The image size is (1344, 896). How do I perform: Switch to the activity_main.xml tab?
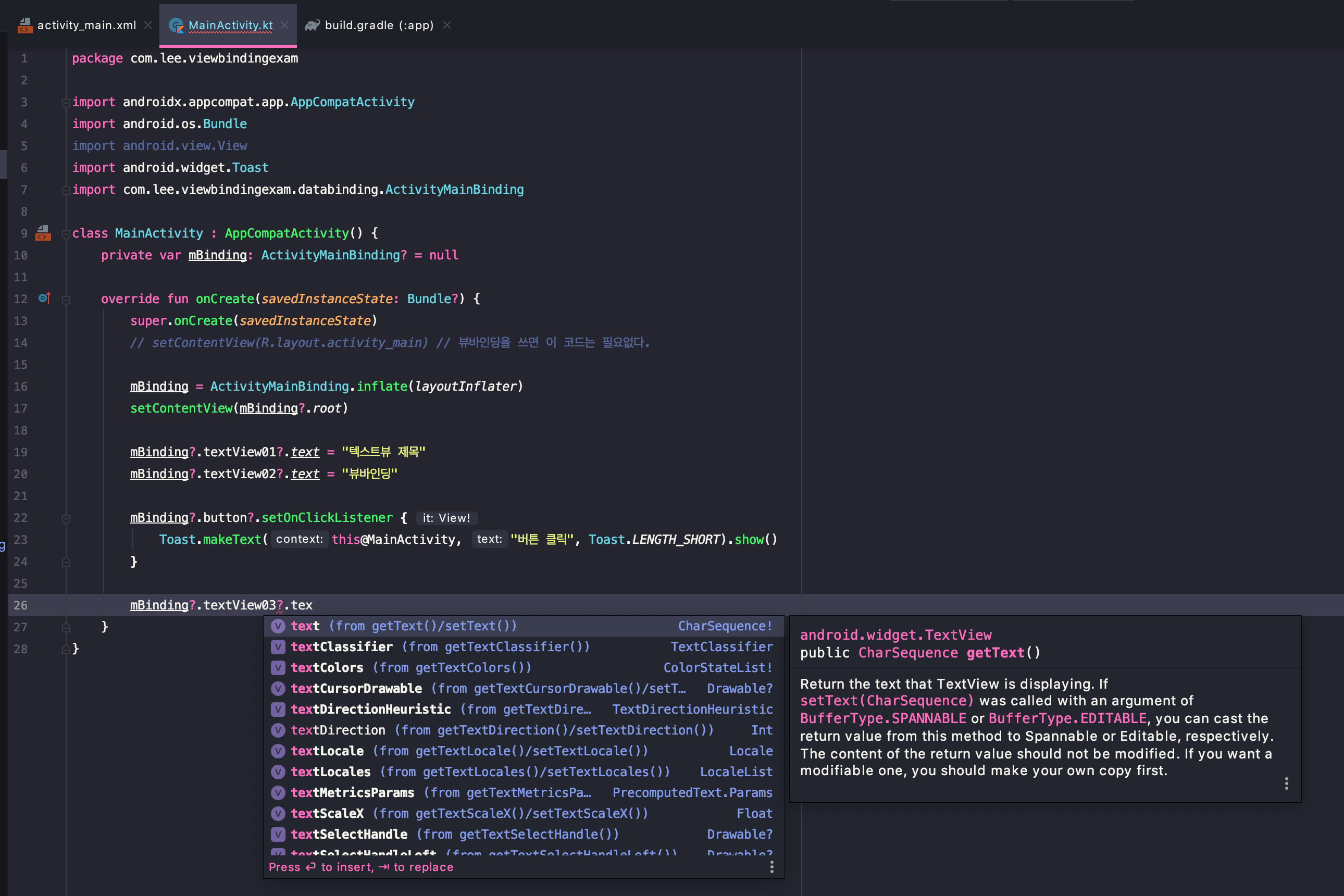[x=86, y=25]
